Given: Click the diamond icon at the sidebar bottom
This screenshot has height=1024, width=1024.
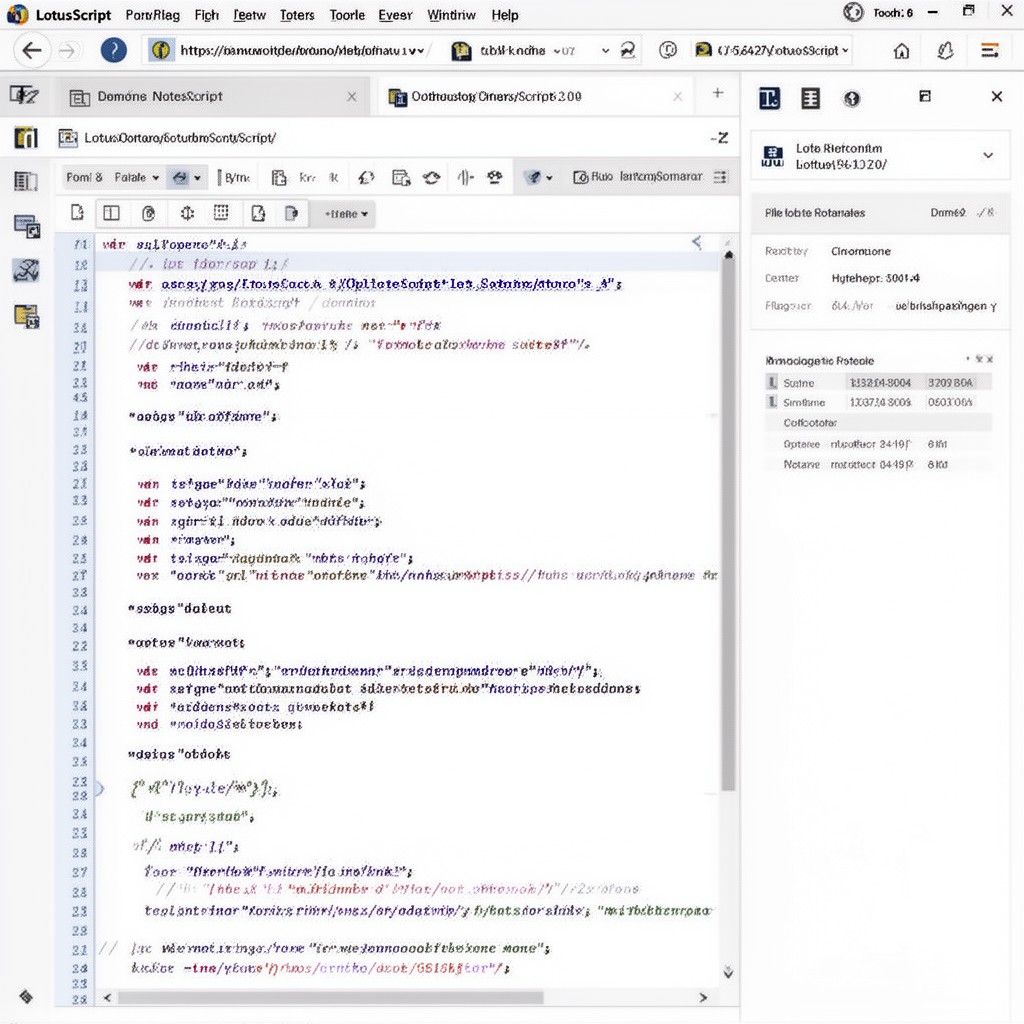Looking at the screenshot, I should (26, 997).
